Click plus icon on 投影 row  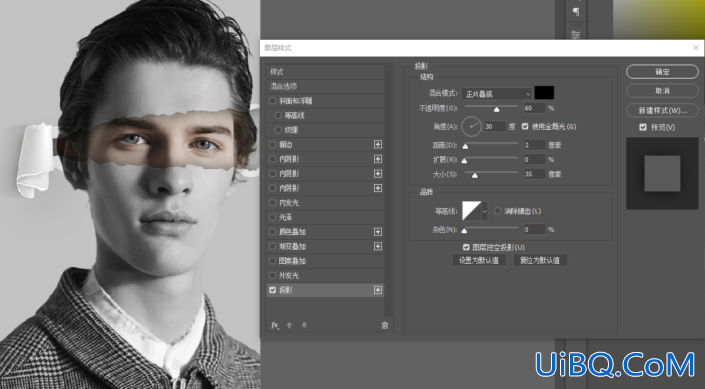pos(378,290)
